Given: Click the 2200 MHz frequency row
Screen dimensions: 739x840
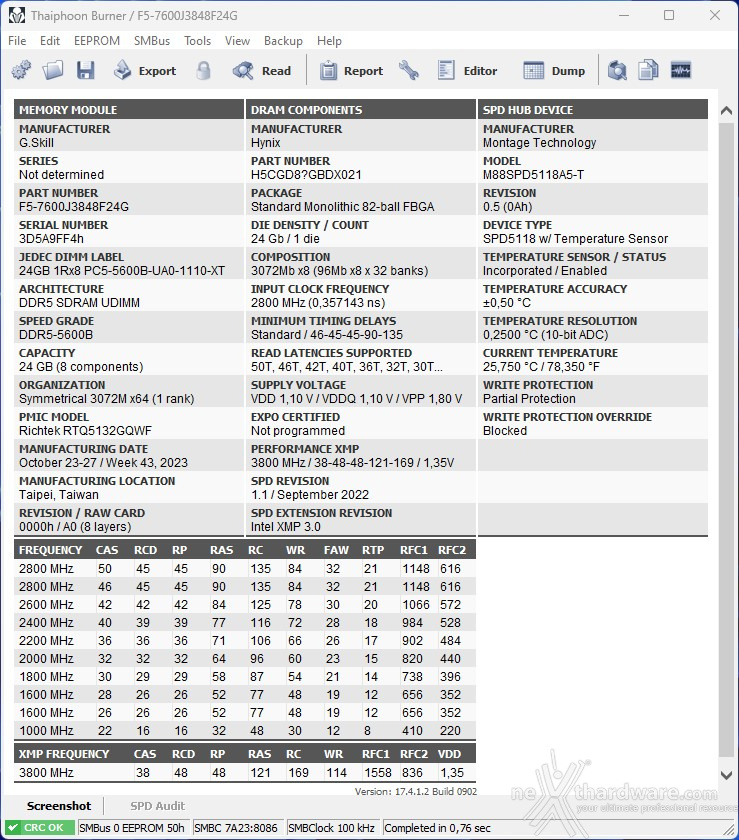Looking at the screenshot, I should click(245, 641).
